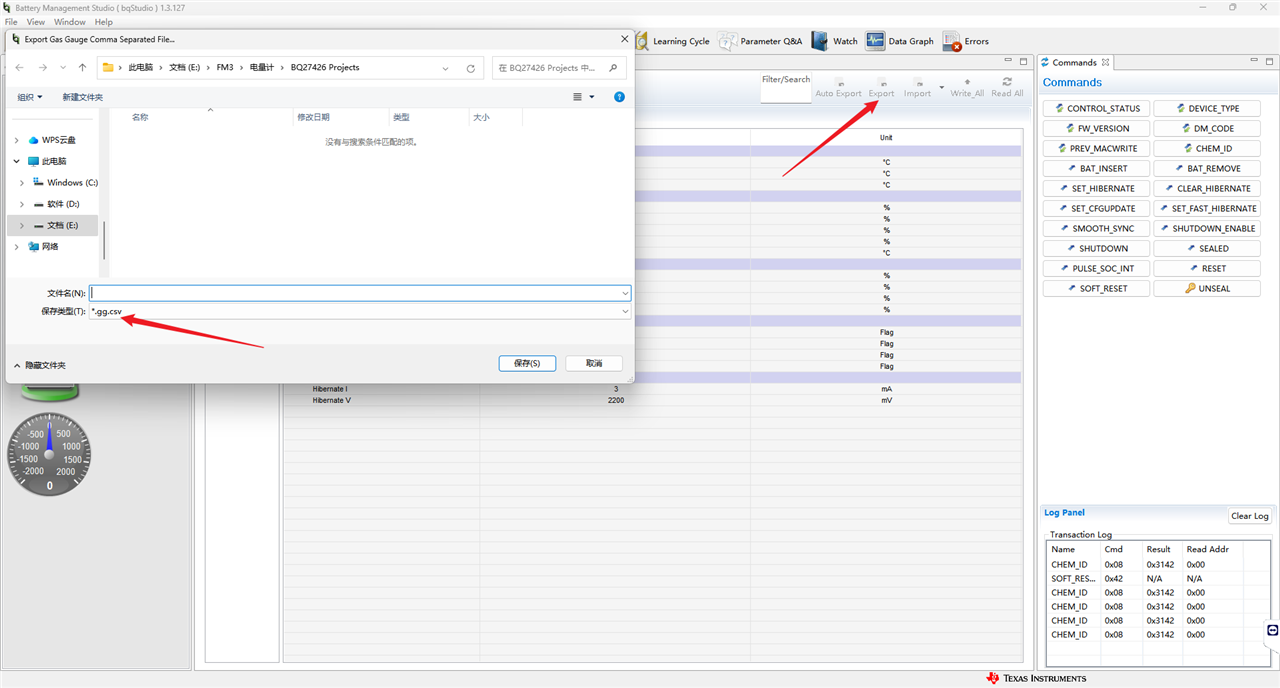Click the FM3 breadcrumb segment

coord(225,68)
